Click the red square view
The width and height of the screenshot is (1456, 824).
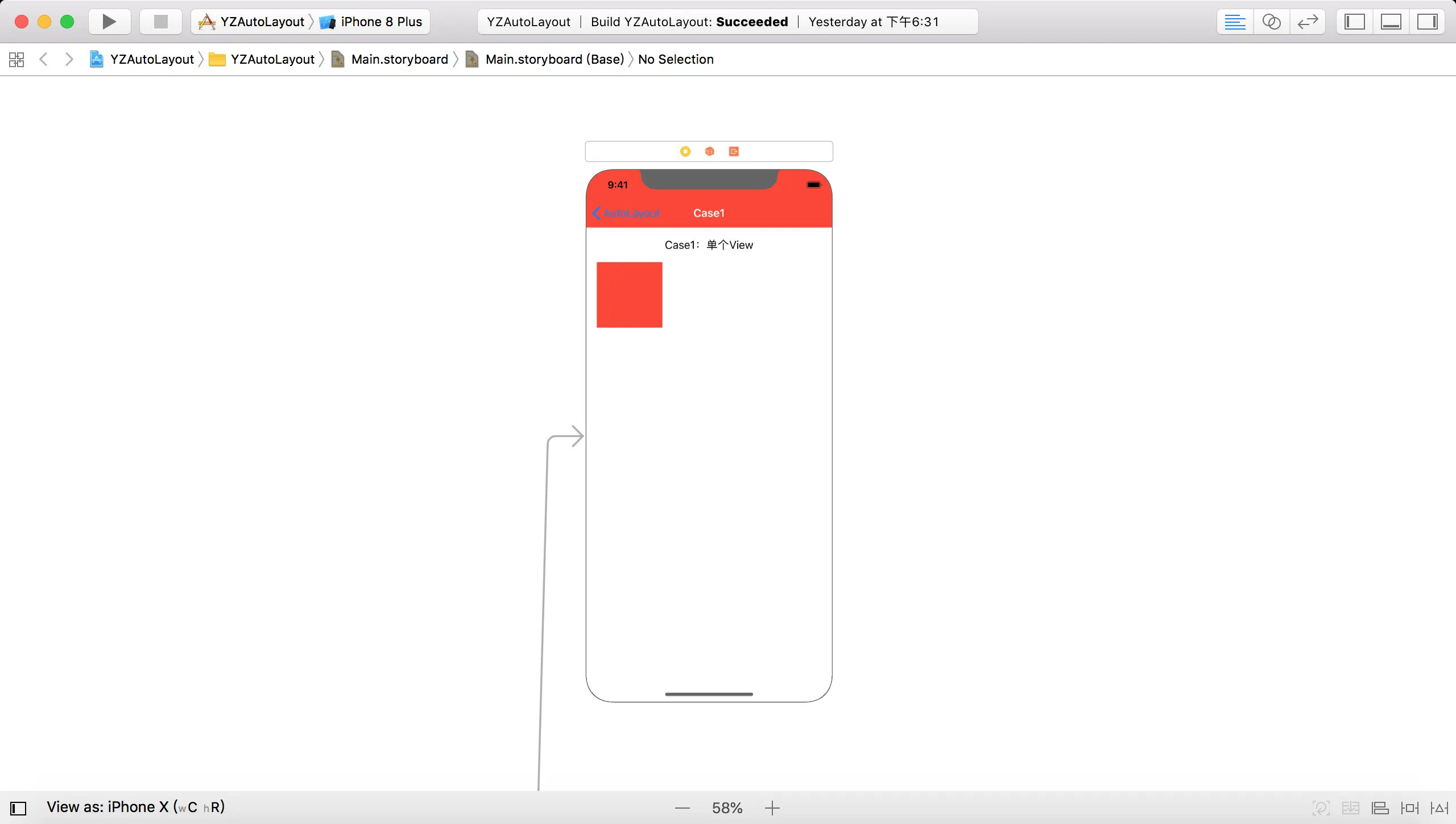[629, 295]
